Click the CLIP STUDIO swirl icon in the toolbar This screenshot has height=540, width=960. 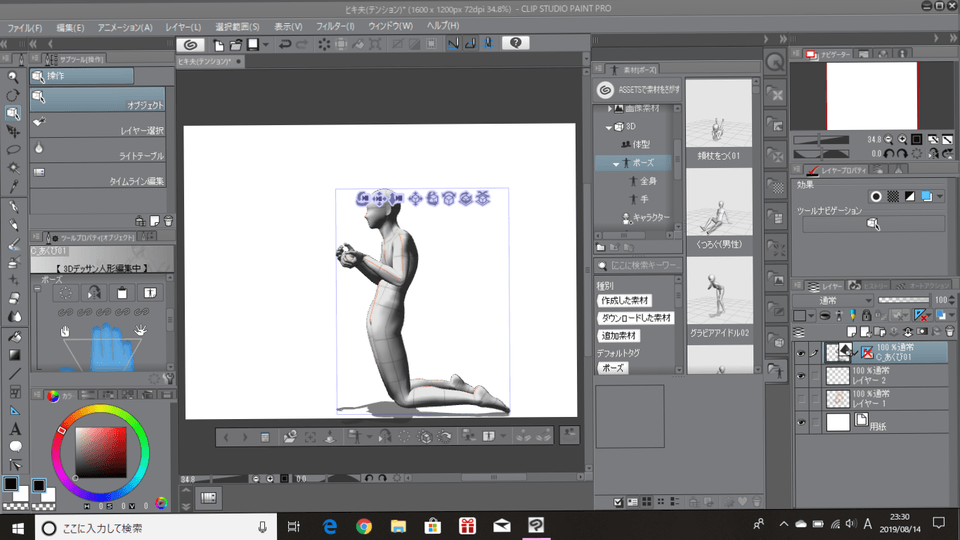189,44
